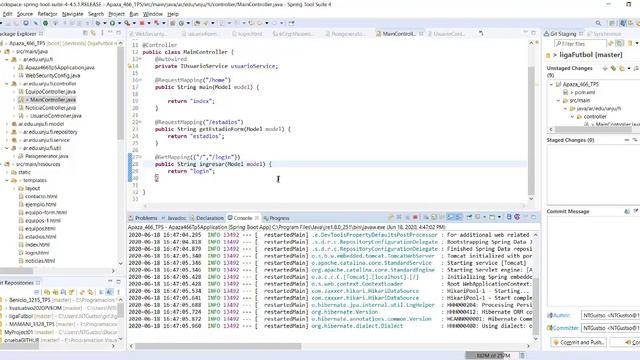Click the red Stop icon in main toolbar

pyautogui.click(x=142, y=23)
